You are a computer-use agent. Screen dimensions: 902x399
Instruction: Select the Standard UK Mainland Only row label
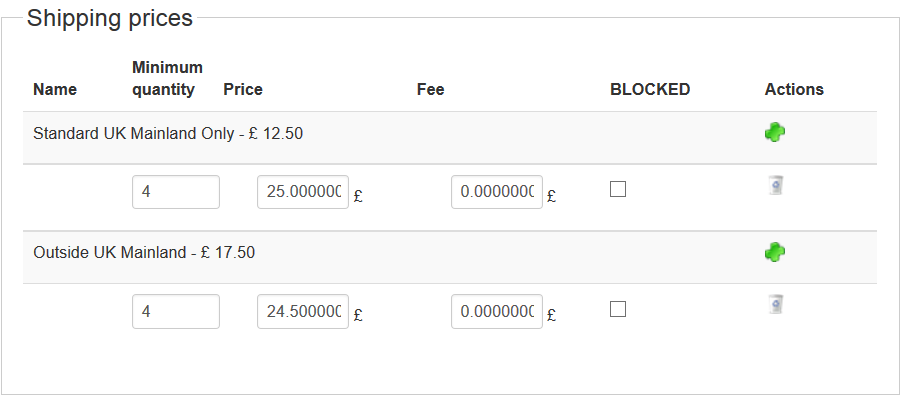pyautogui.click(x=168, y=134)
